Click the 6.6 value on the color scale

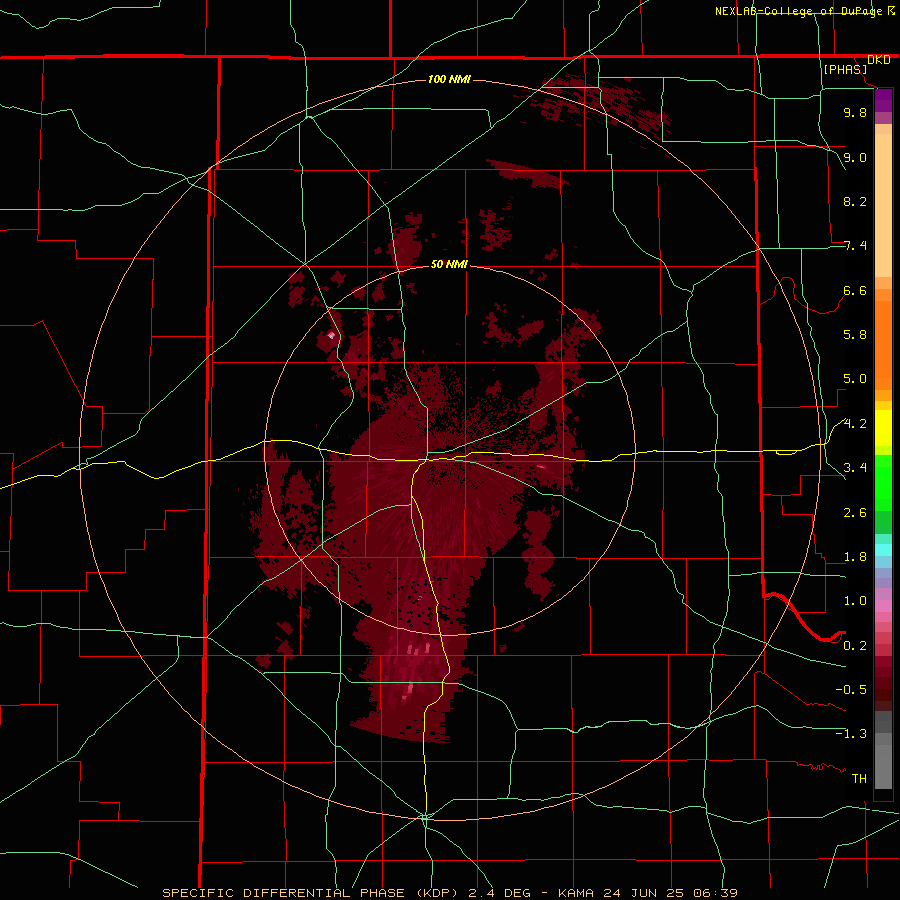[855, 290]
